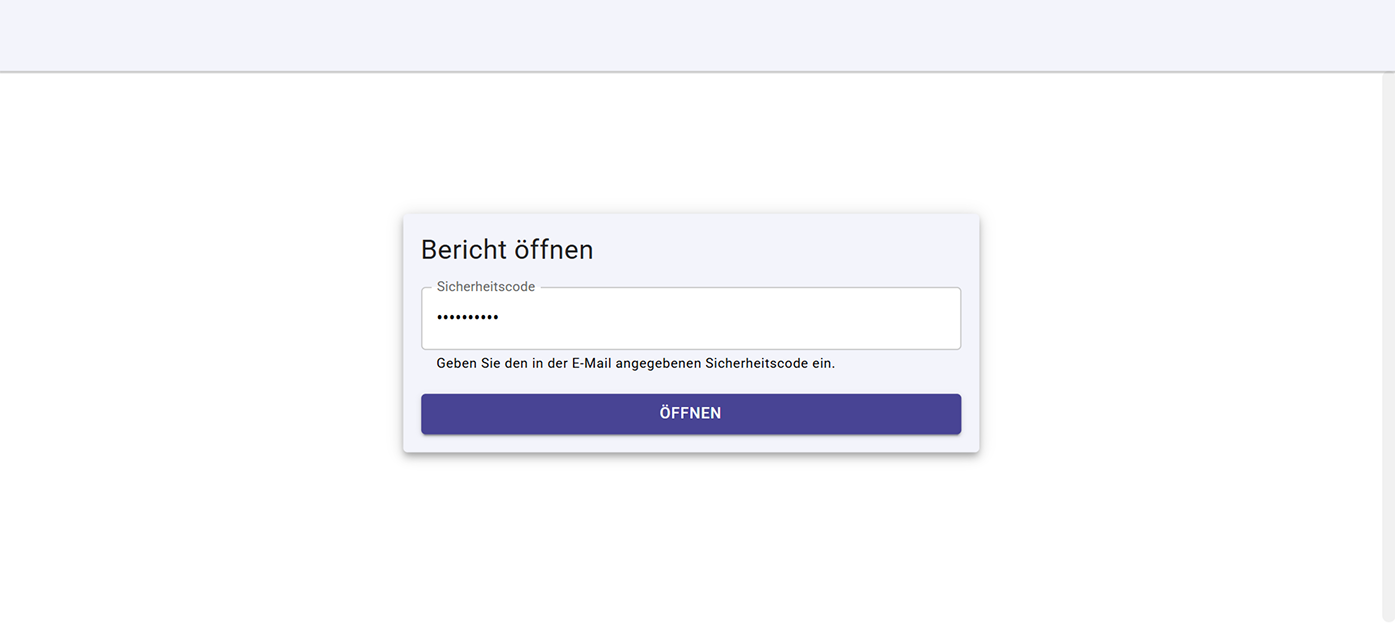The image size is (1395, 623).
Task: Click the word "E-Mail" in the hint text
Action: tap(591, 364)
